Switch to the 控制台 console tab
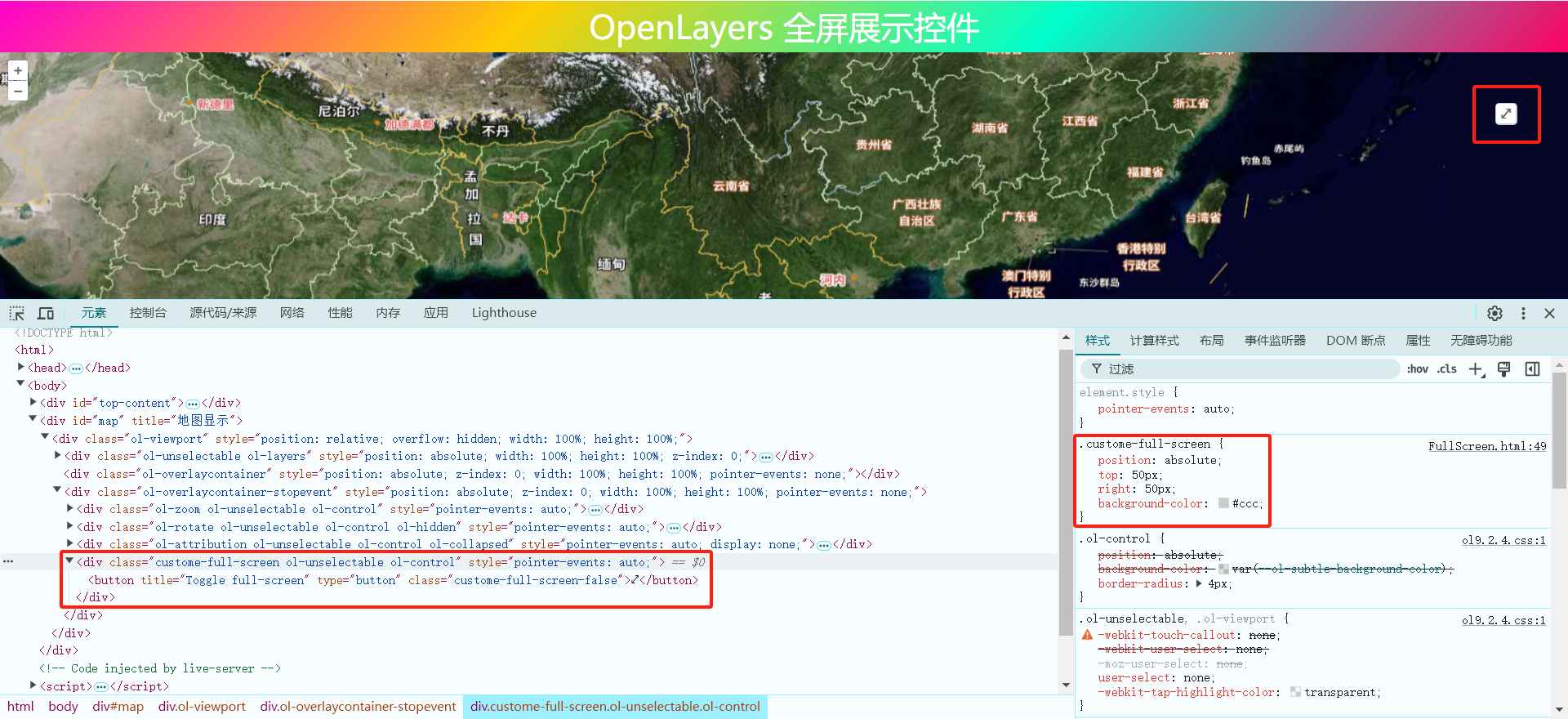Screen dimensions: 1568x719 pos(148,313)
